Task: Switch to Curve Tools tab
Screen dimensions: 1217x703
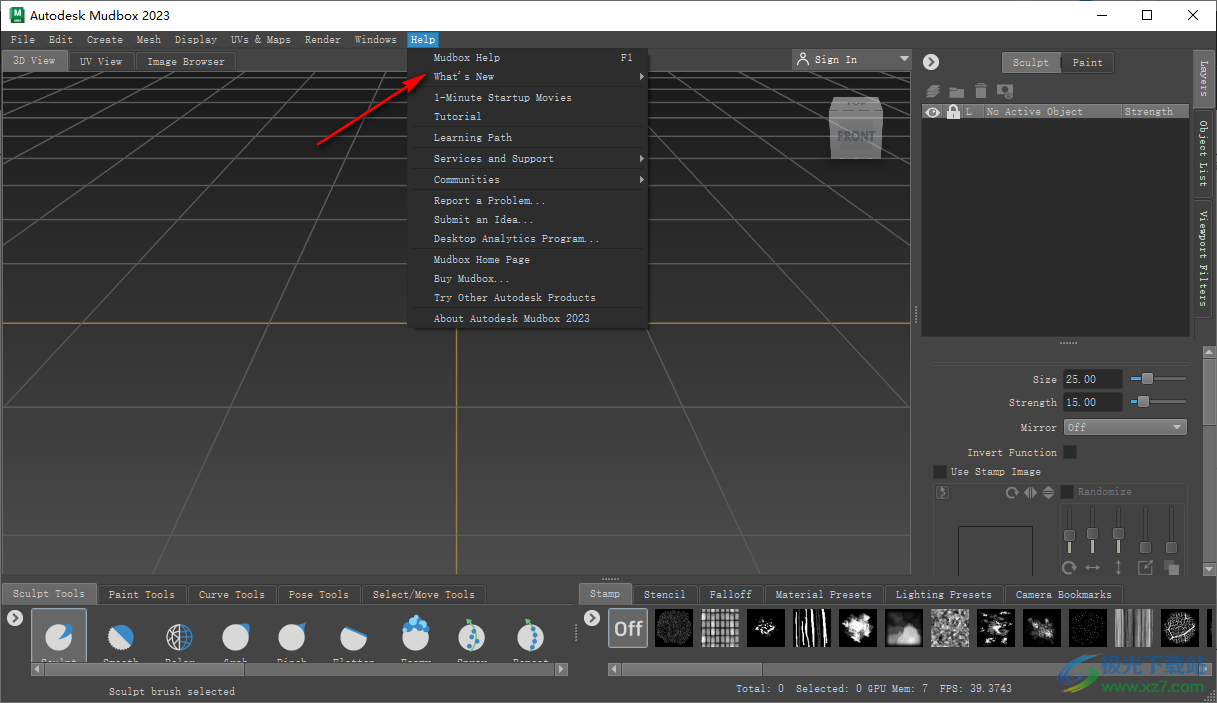Action: click(x=231, y=594)
